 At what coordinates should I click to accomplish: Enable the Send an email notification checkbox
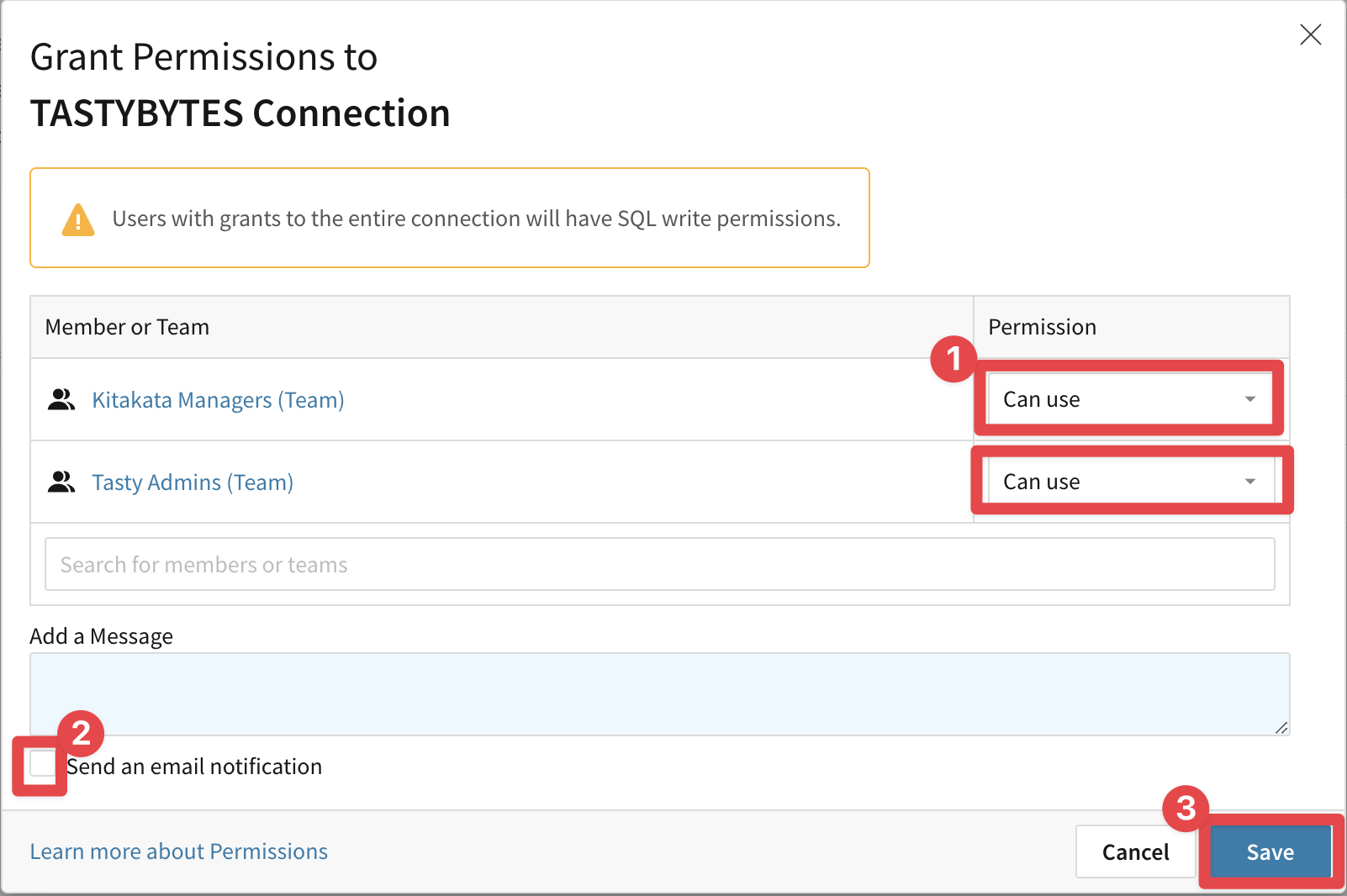[x=42, y=764]
